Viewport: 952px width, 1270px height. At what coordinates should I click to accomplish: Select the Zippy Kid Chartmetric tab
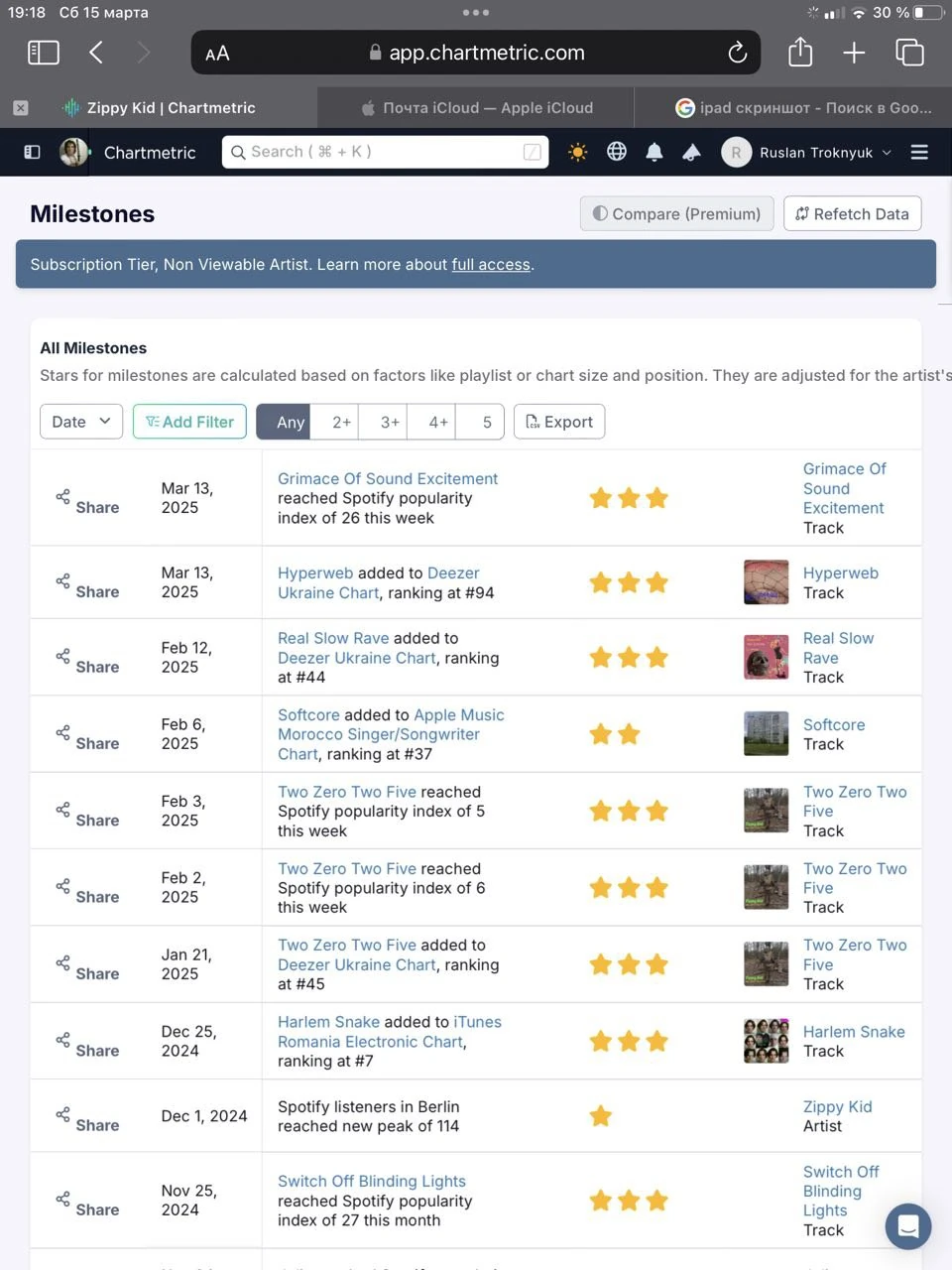pos(159,108)
